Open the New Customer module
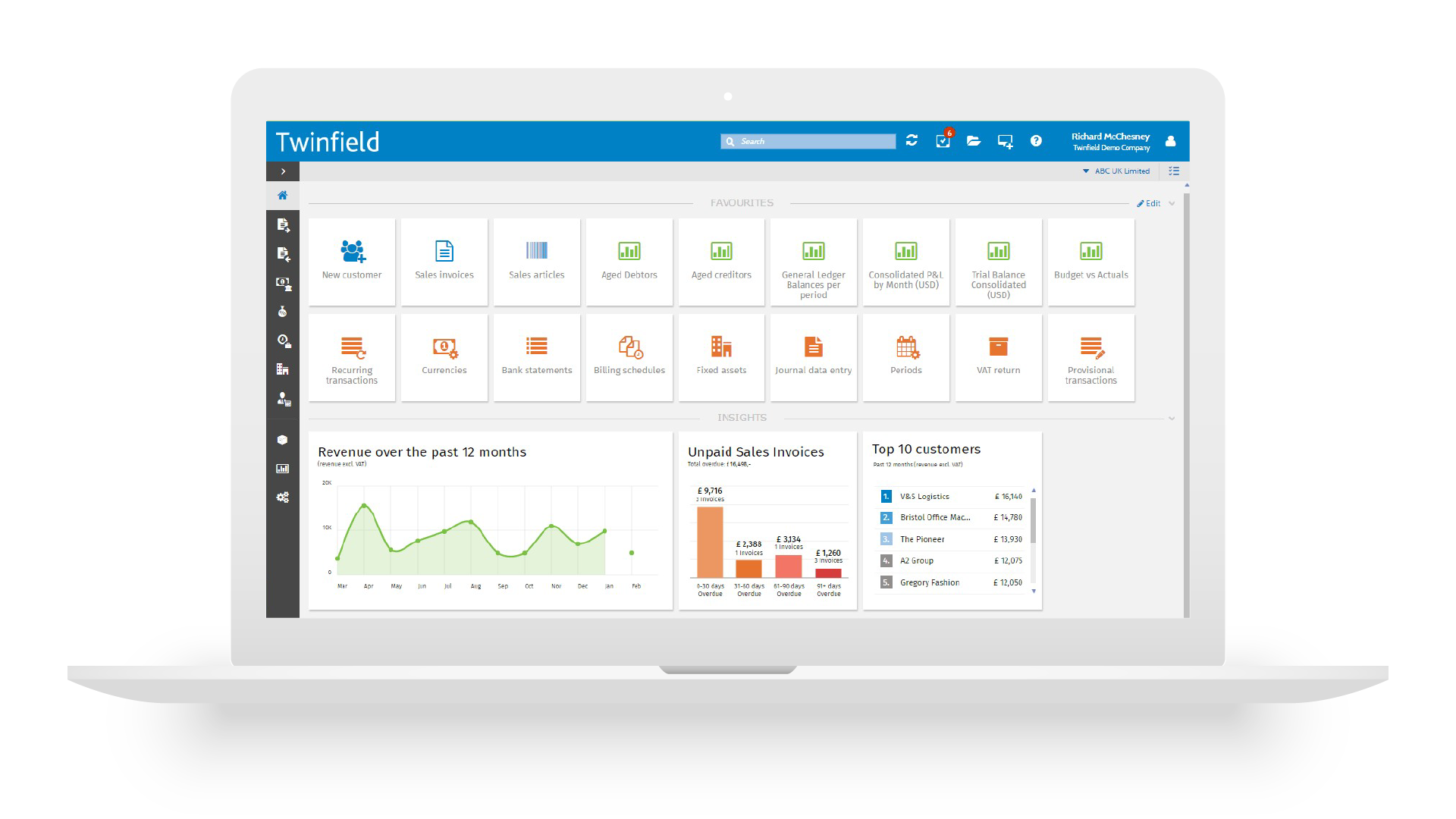This screenshot has width=1456, height=819. (351, 260)
